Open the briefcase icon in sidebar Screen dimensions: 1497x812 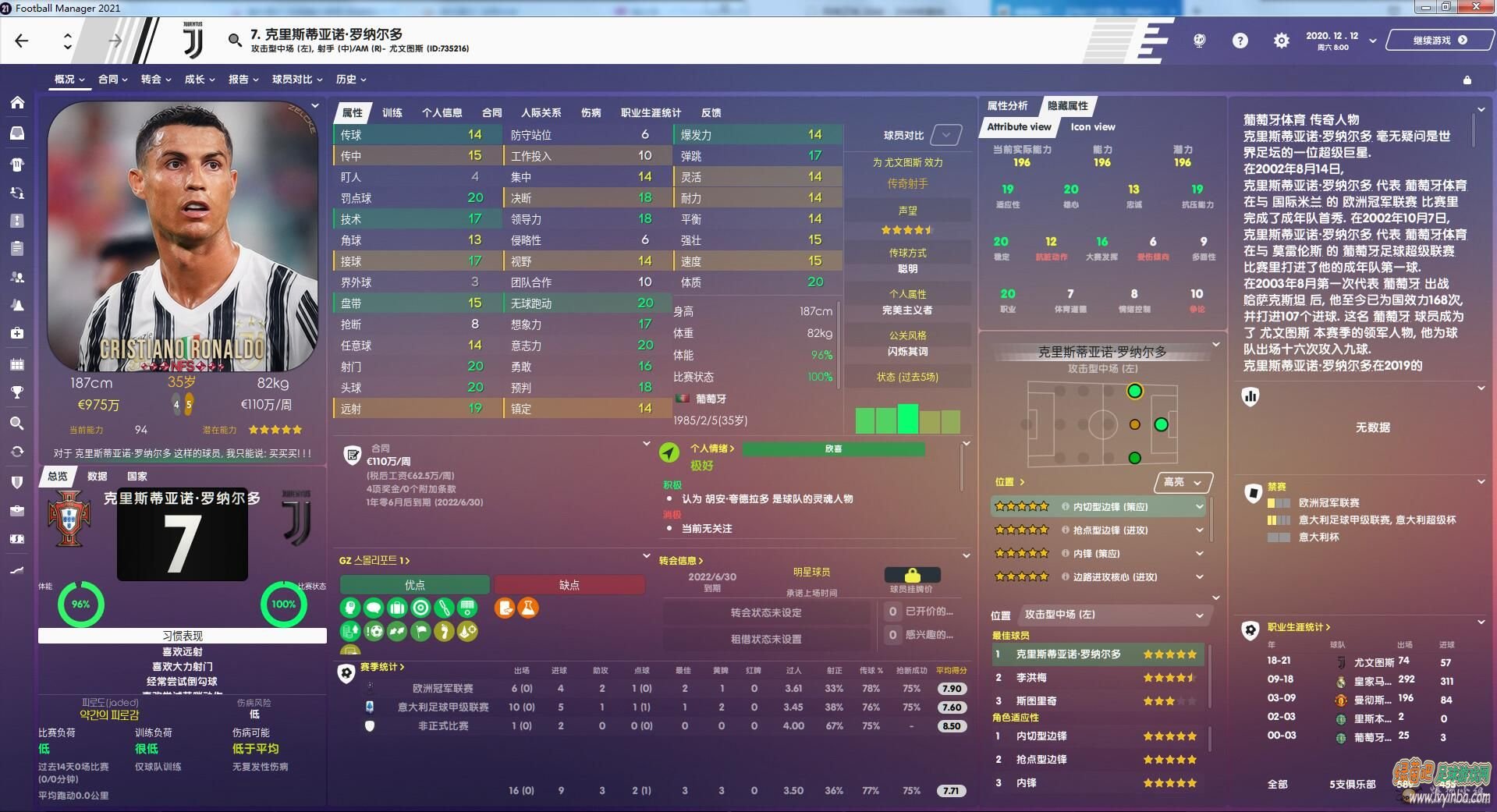[17, 511]
